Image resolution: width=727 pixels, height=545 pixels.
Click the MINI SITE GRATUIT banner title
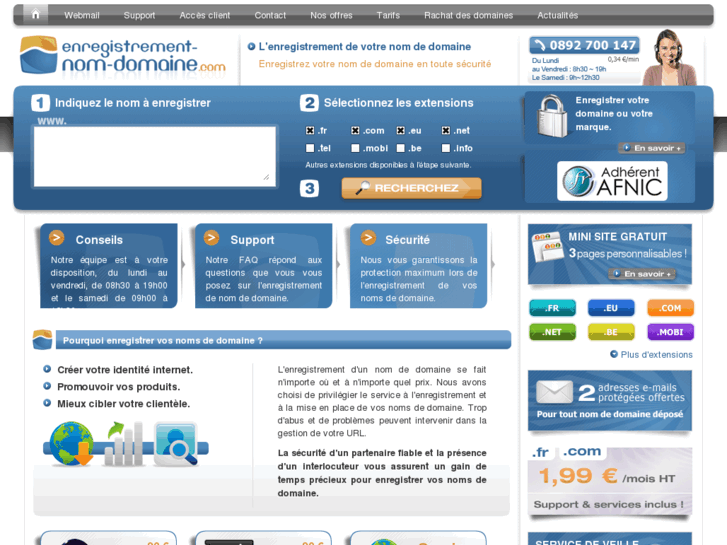coord(618,237)
